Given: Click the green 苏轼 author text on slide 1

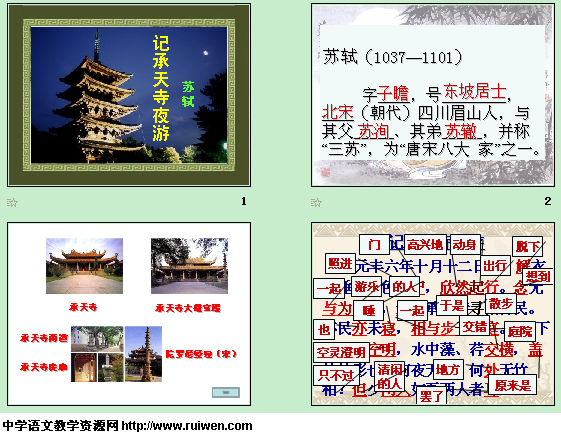Looking at the screenshot, I should [188, 94].
